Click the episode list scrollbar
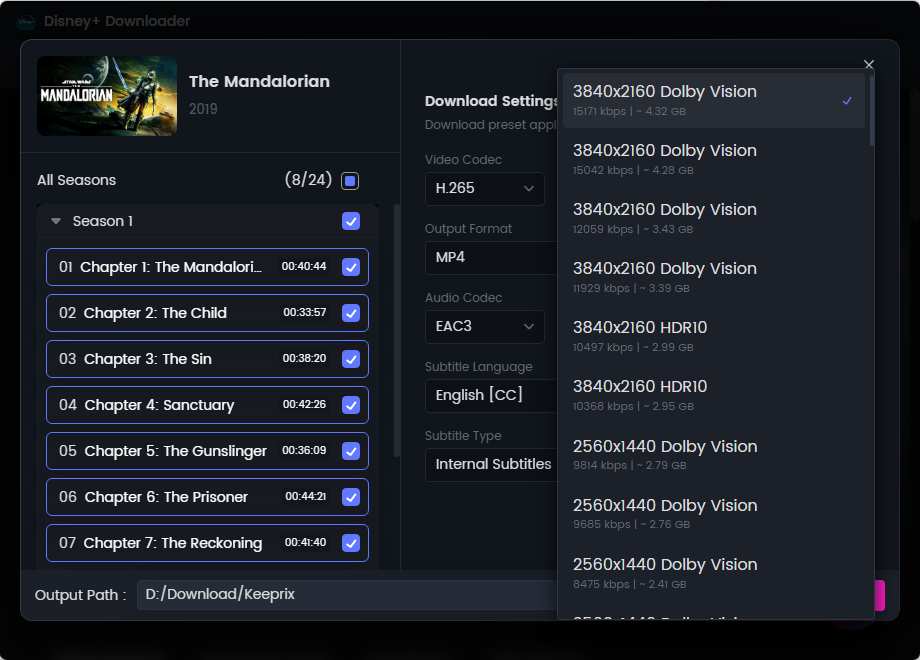920x660 pixels. tap(397, 330)
